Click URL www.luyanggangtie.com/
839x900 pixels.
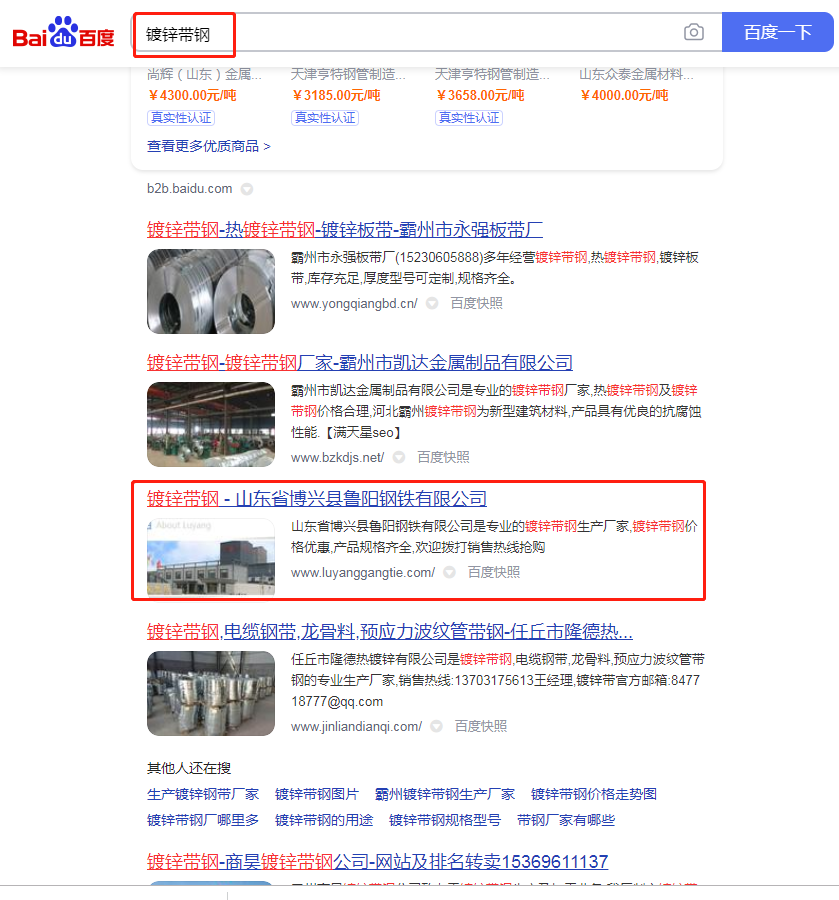click(x=363, y=573)
